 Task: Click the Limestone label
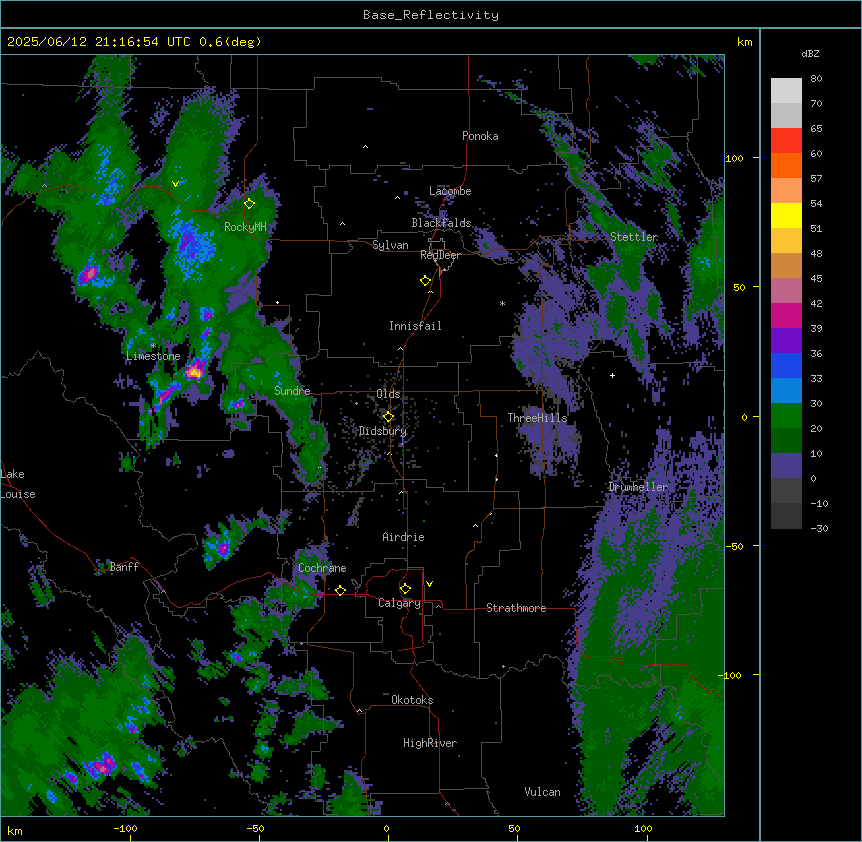coord(153,356)
